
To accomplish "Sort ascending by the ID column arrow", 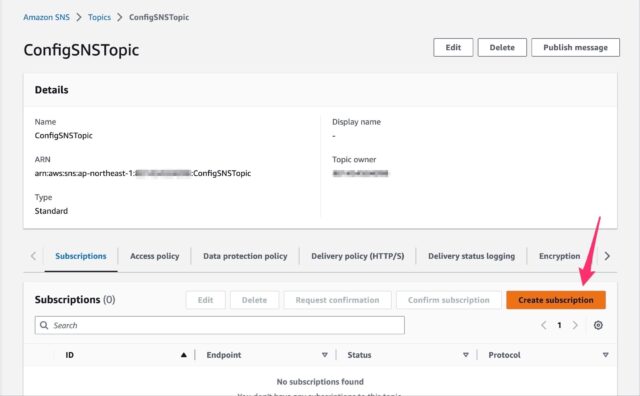I will click(184, 355).
